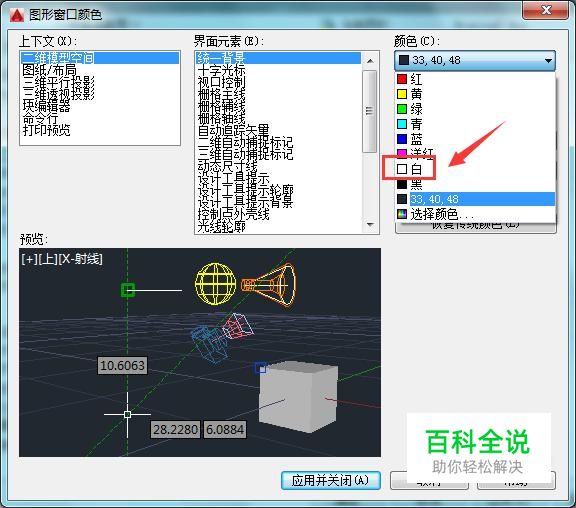This screenshot has width=576, height=508.
Task: Select 二维模型空间 in context list
Action: click(100, 58)
